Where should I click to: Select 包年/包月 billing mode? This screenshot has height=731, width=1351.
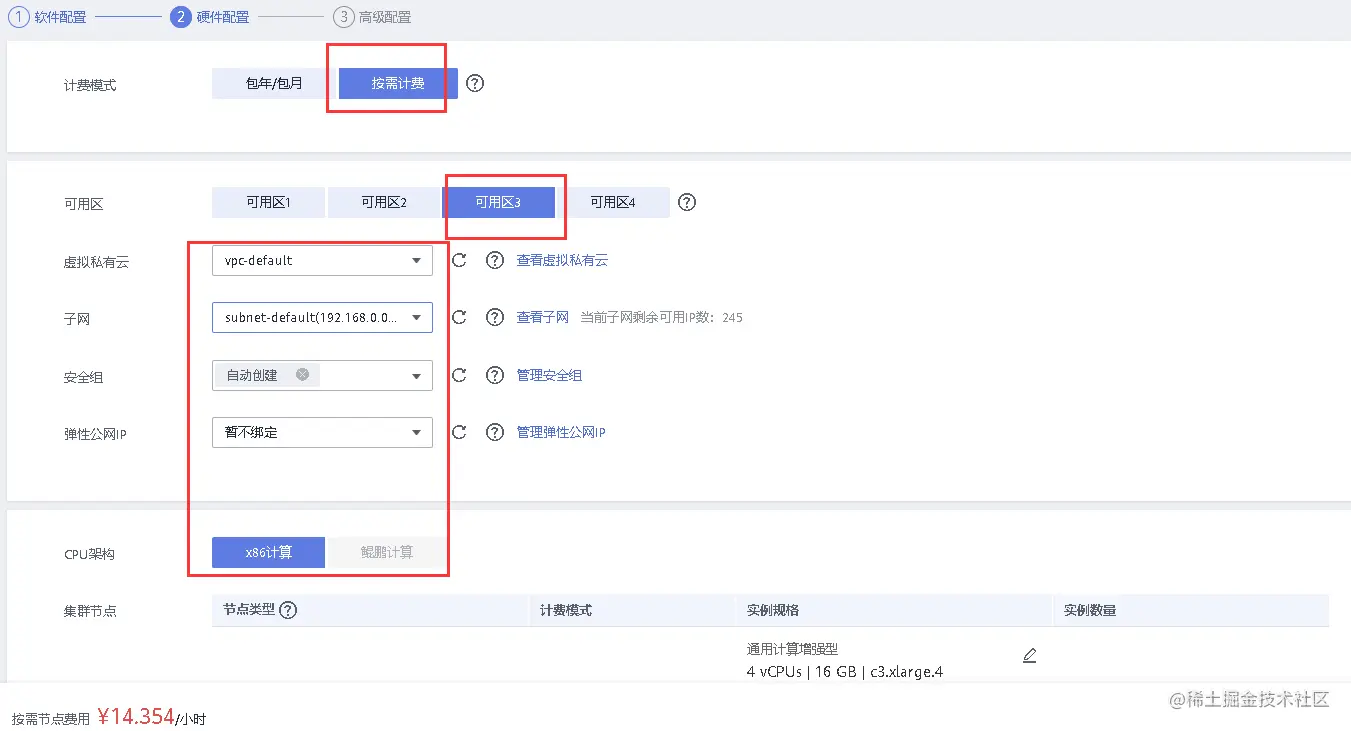[x=274, y=84]
